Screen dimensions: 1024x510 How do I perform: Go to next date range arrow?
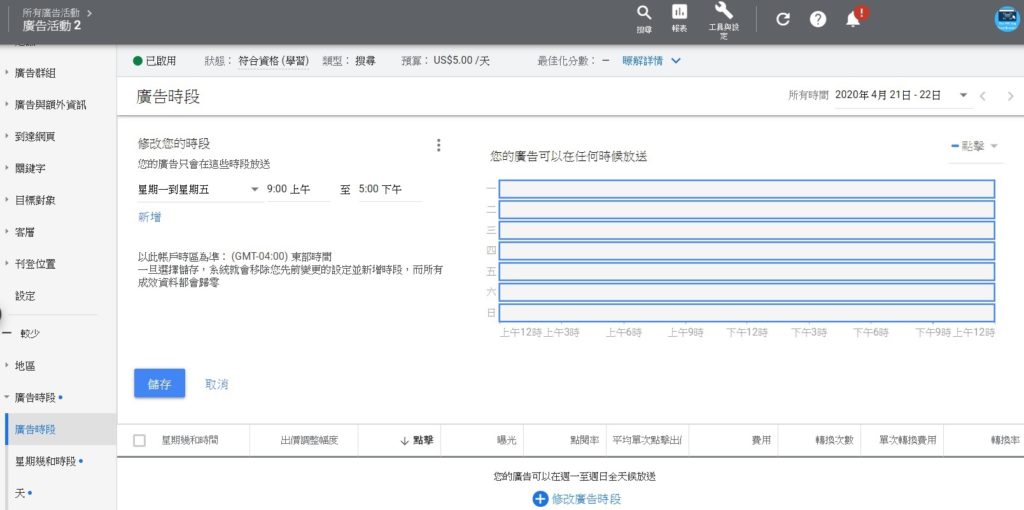pyautogui.click(x=1010, y=96)
